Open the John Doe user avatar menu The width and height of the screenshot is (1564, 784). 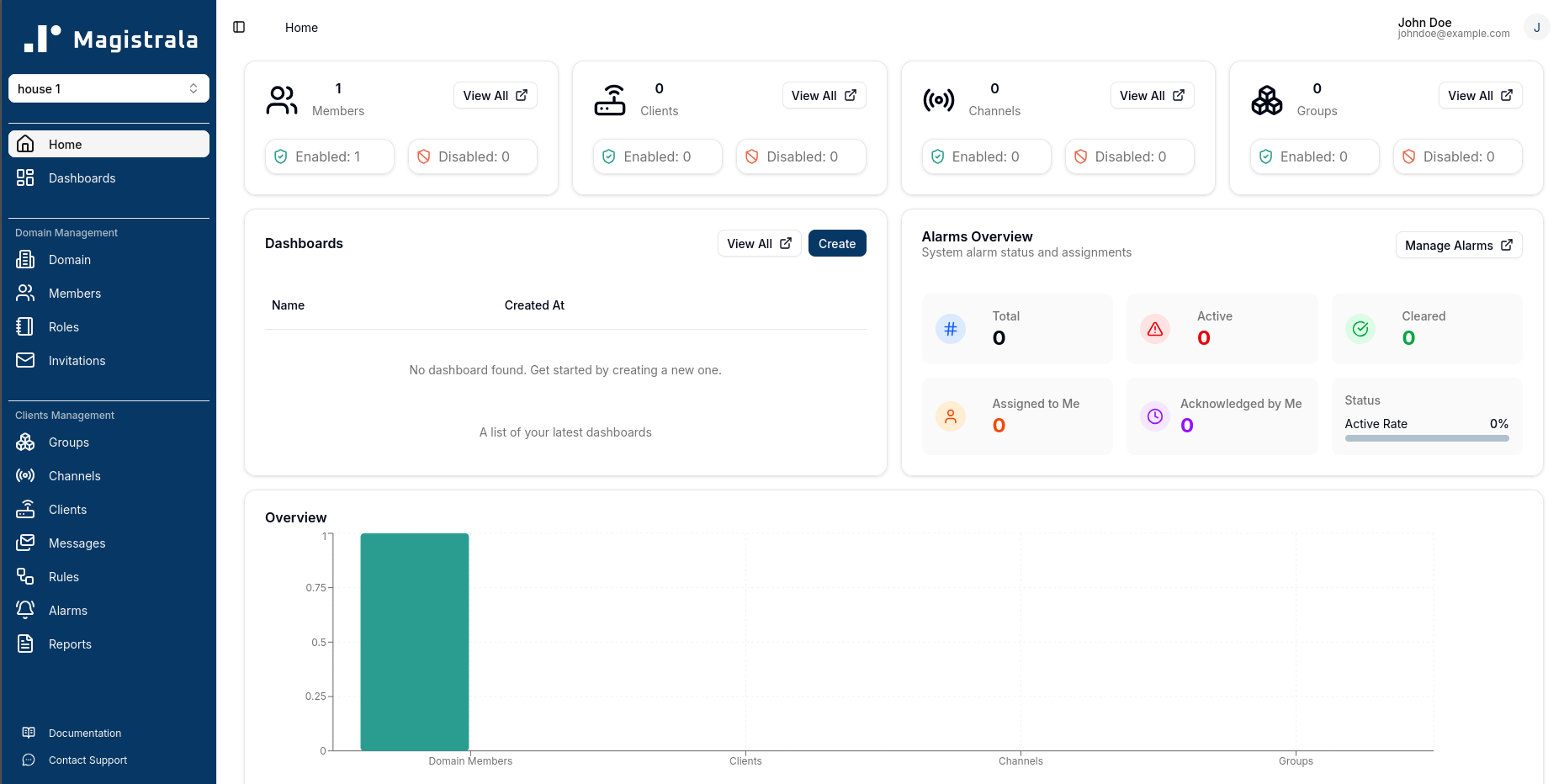[1536, 28]
